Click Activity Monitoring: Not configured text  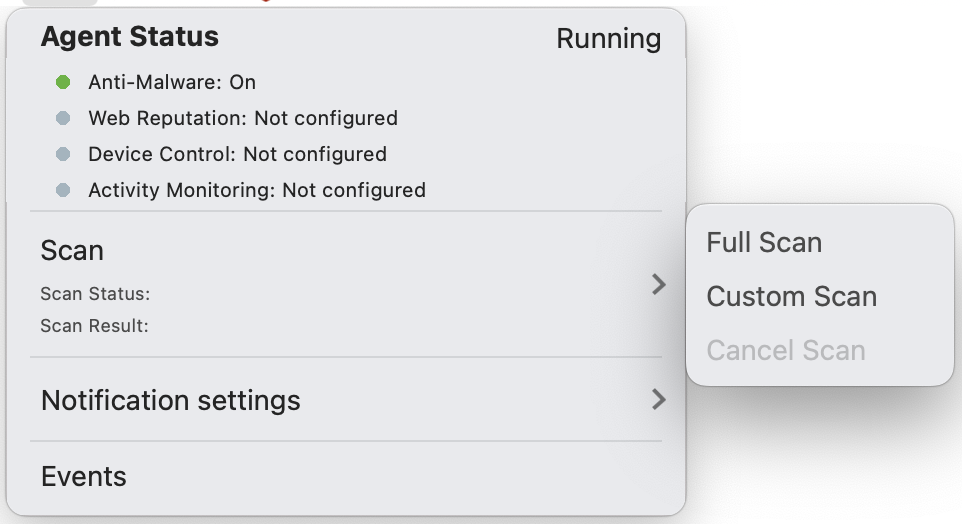coord(256,190)
